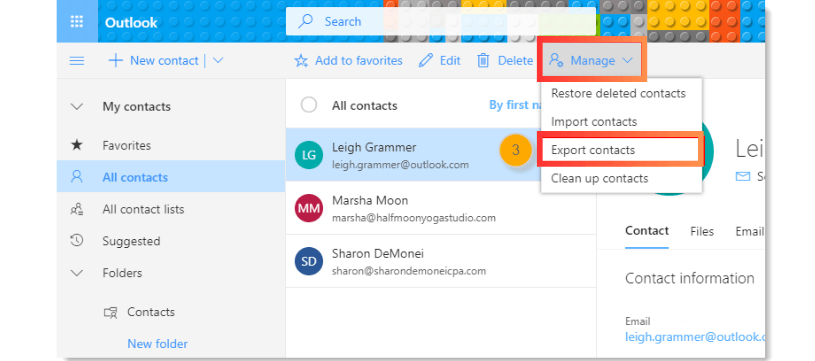This screenshot has height=361, width=815.
Task: Click the Suggested clock icon
Action: click(x=77, y=240)
